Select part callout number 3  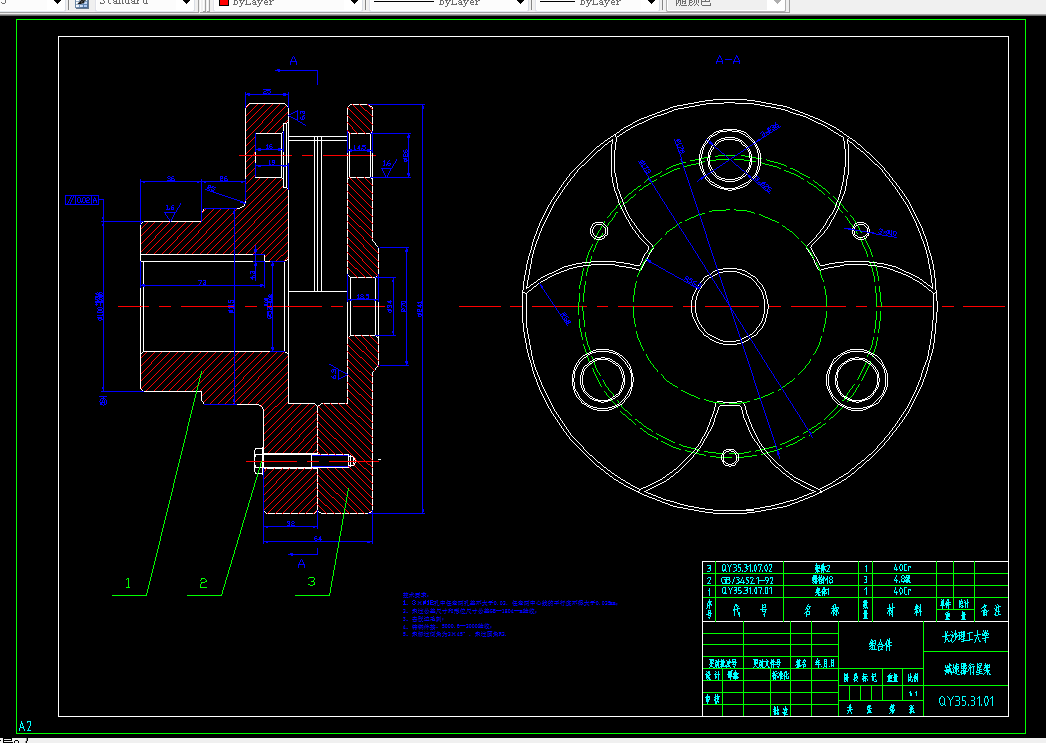click(x=312, y=582)
